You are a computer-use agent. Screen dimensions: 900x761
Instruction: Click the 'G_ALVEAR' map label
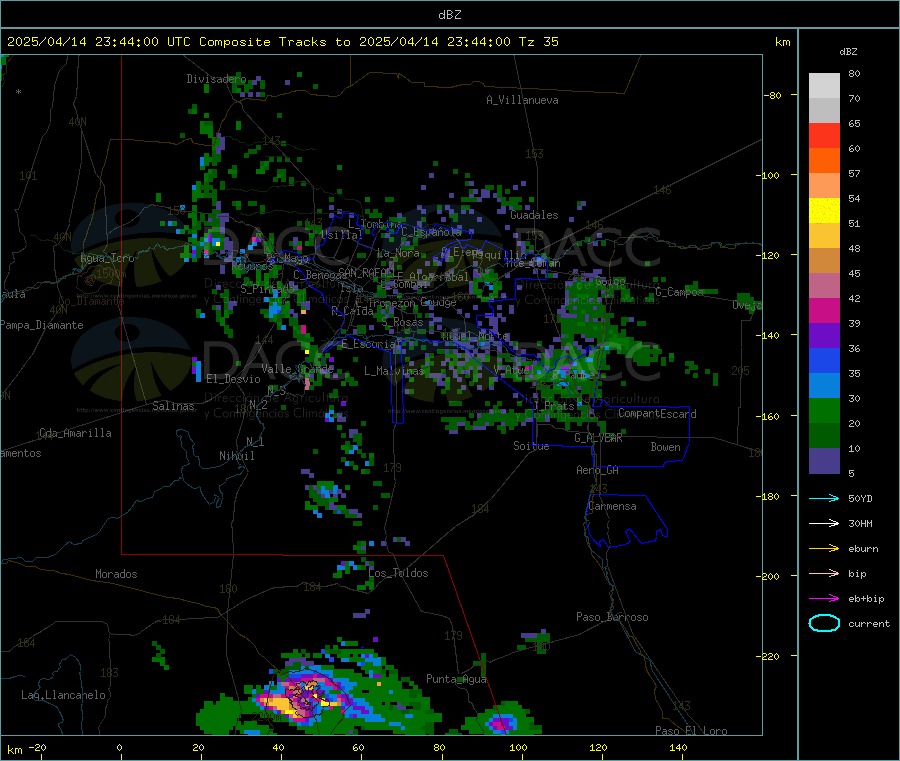[598, 438]
